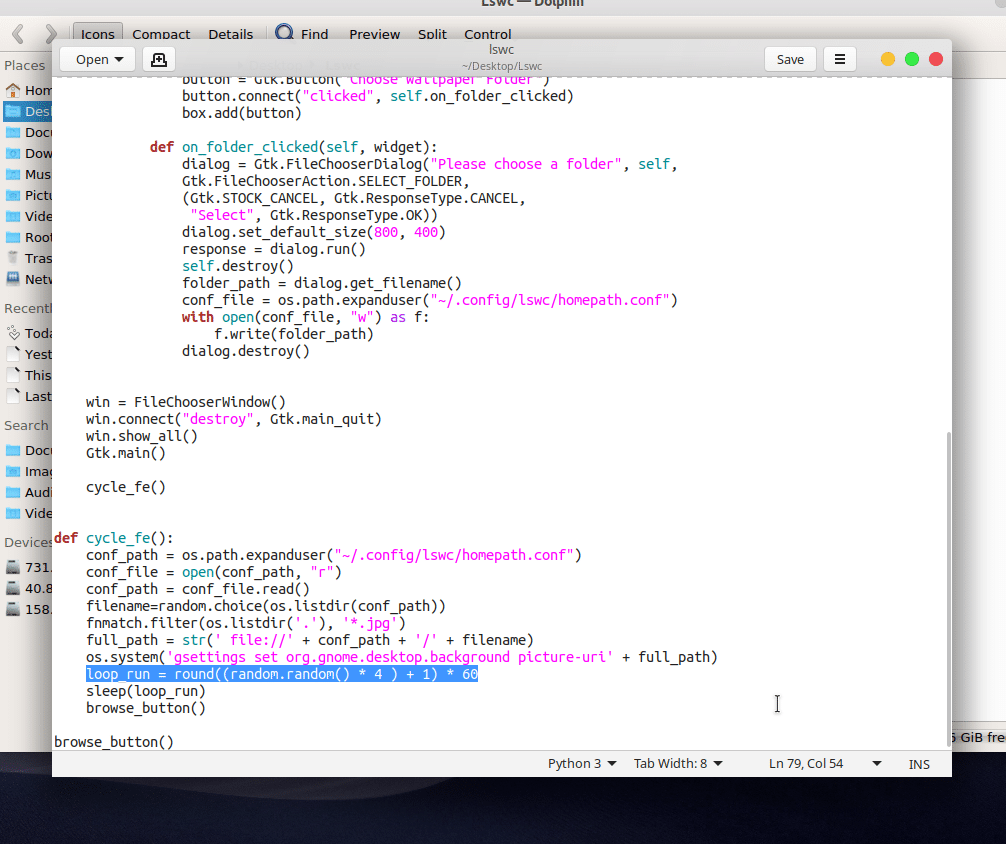Minimize the editor with yellow button
Screen dimensions: 1006x844
[x=888, y=59]
